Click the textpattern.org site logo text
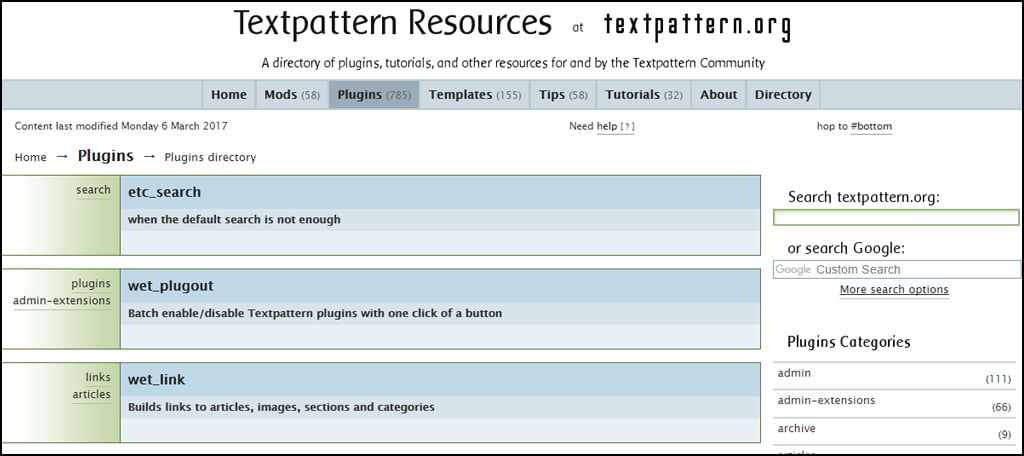Image resolution: width=1024 pixels, height=456 pixels. 697,26
